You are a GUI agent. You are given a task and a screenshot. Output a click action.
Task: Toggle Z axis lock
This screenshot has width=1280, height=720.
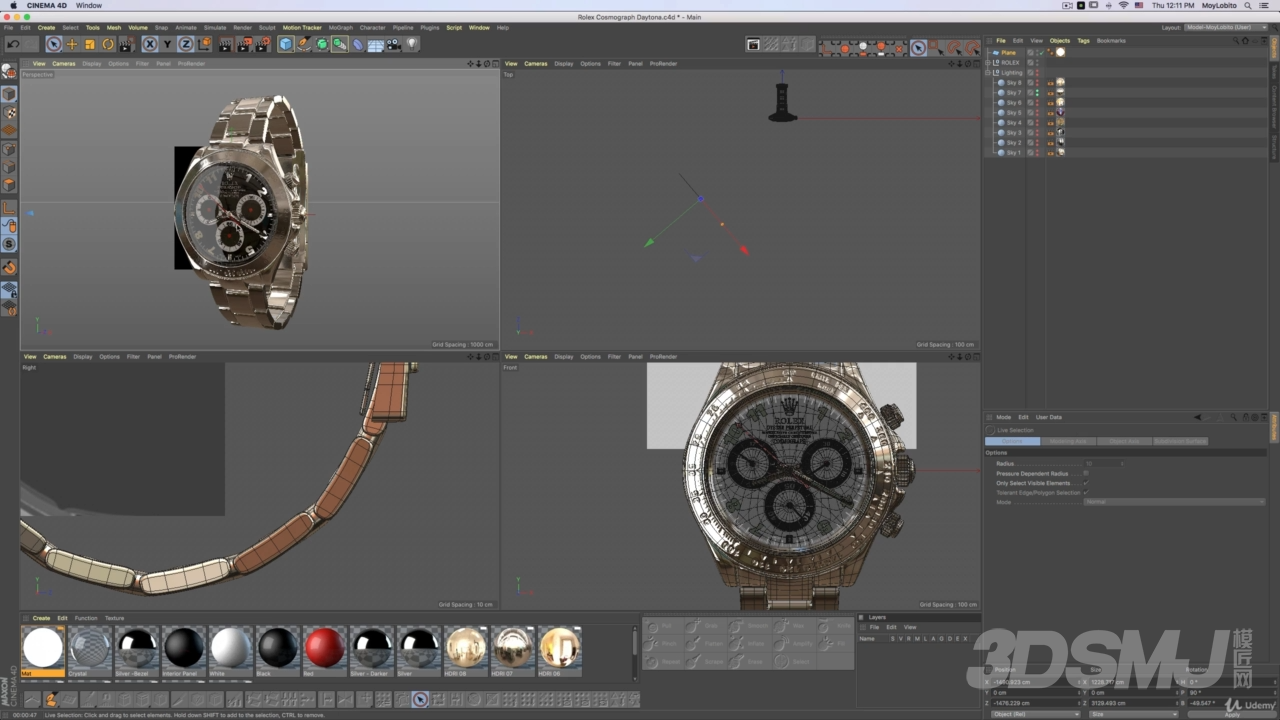tap(185, 44)
